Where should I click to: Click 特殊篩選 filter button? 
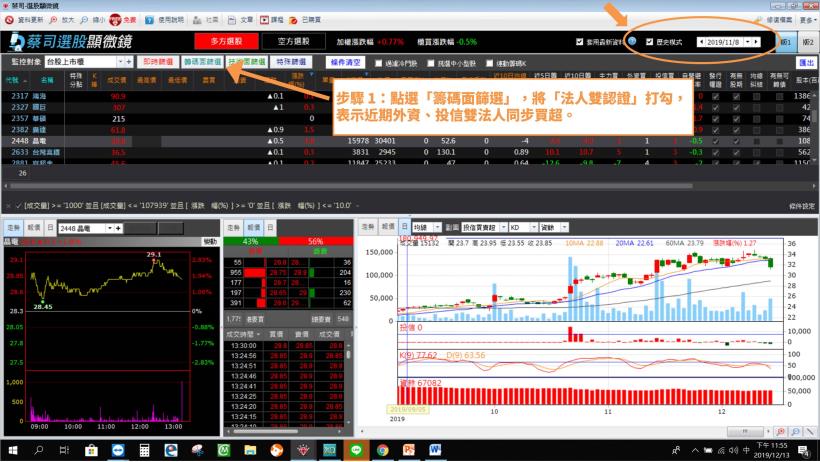291,62
